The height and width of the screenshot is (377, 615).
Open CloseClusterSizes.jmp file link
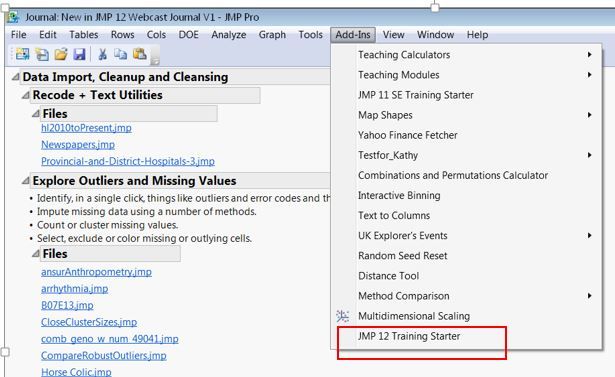[89, 322]
